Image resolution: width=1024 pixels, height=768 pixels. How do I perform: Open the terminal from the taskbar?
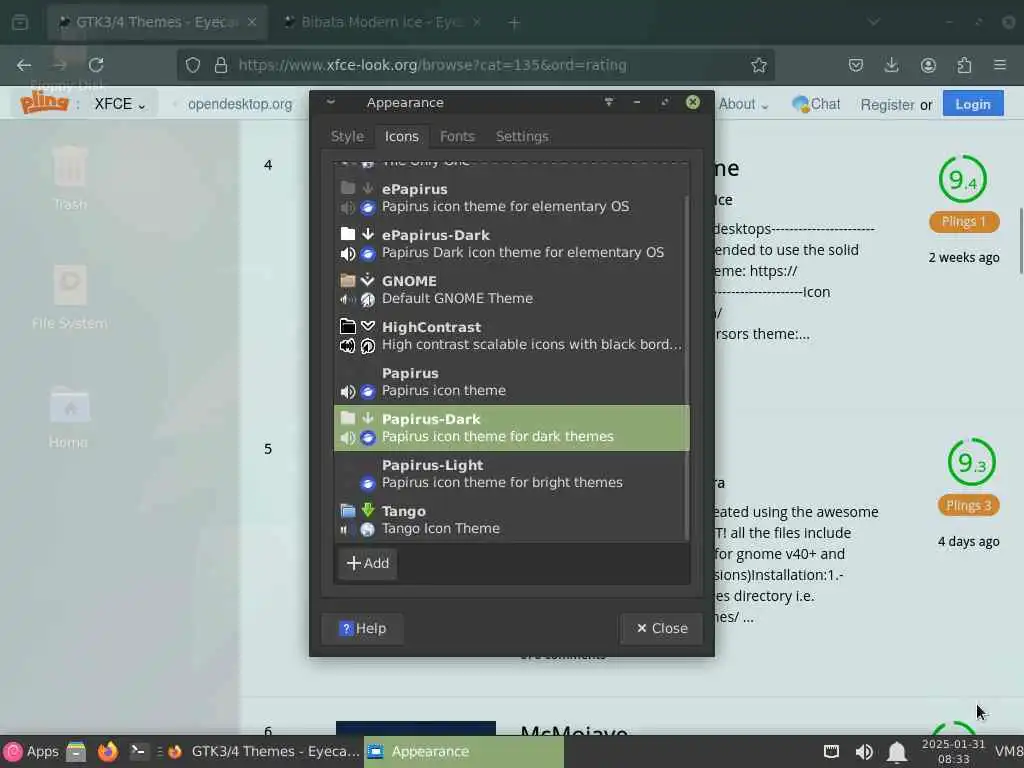click(138, 752)
